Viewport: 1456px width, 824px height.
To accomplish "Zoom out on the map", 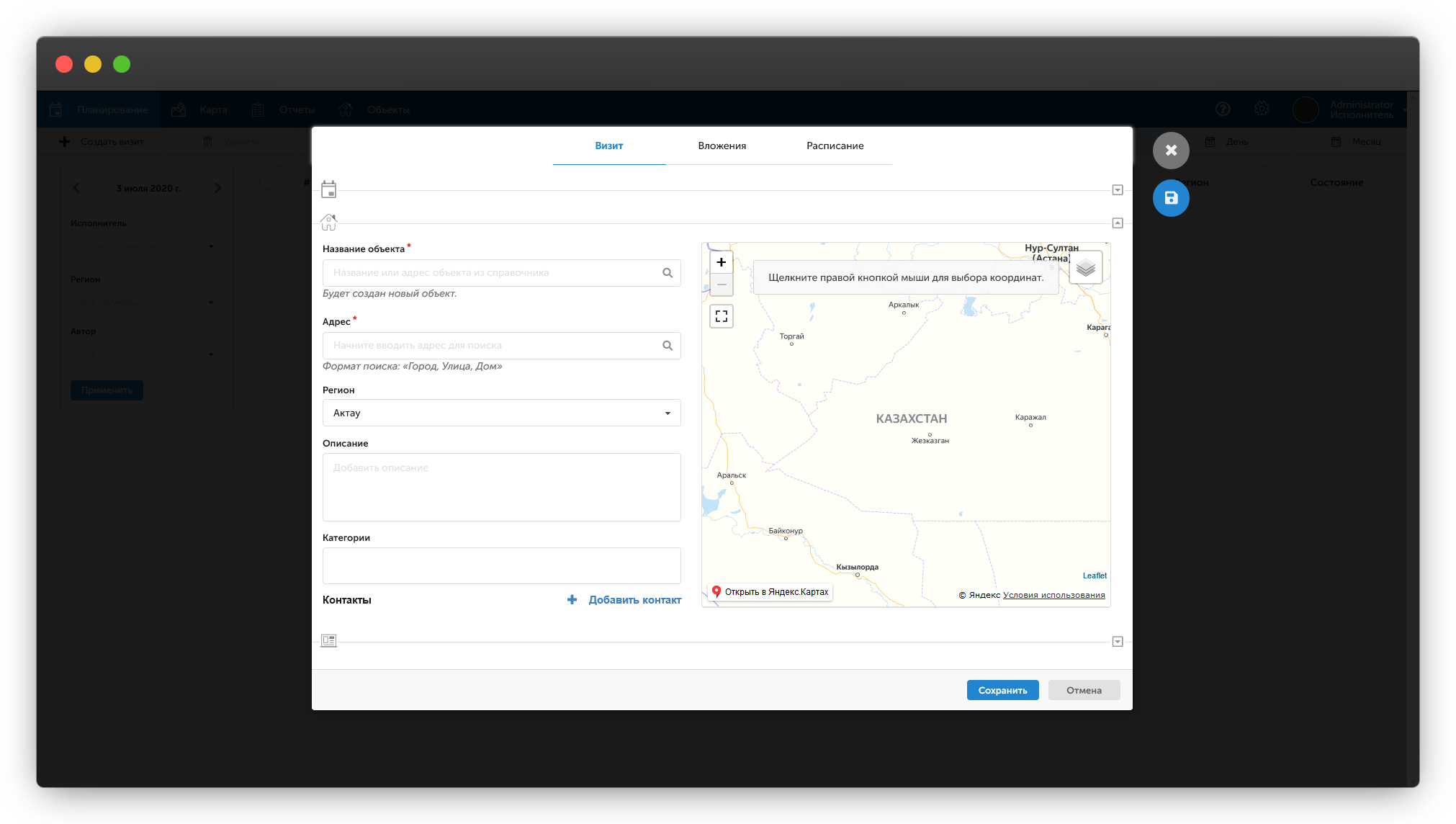I will pos(721,285).
